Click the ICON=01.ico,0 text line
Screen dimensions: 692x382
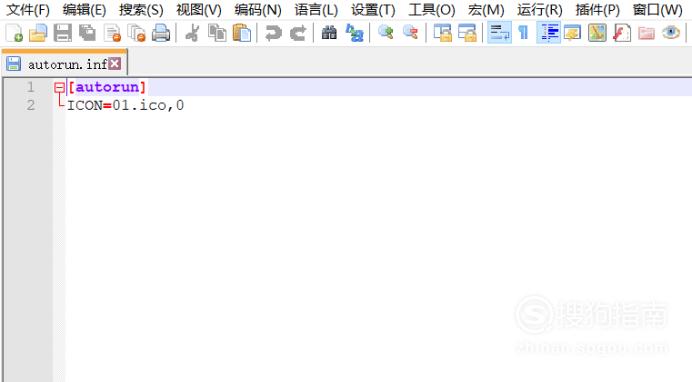125,105
